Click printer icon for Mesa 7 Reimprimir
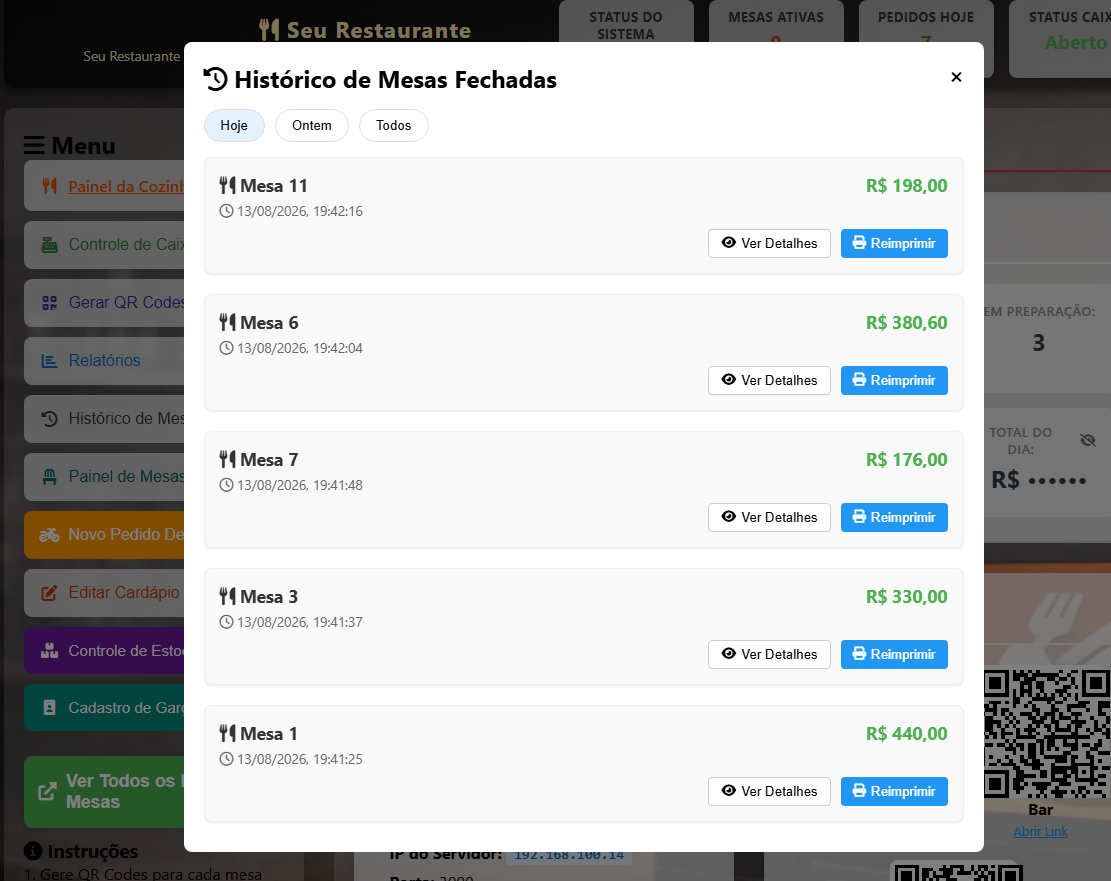 pyautogui.click(x=859, y=517)
